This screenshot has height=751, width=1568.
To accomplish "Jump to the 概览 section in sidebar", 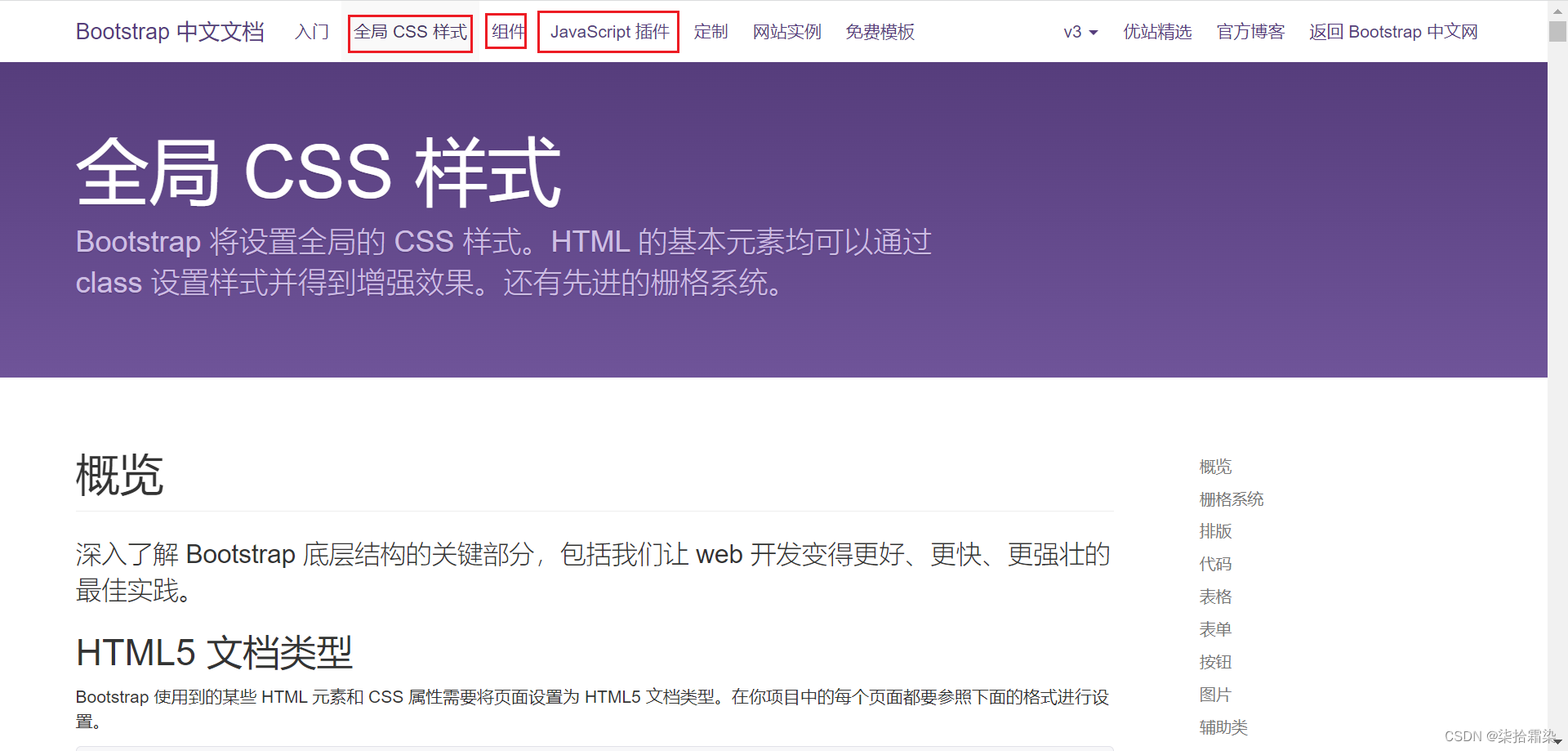I will (x=1215, y=467).
